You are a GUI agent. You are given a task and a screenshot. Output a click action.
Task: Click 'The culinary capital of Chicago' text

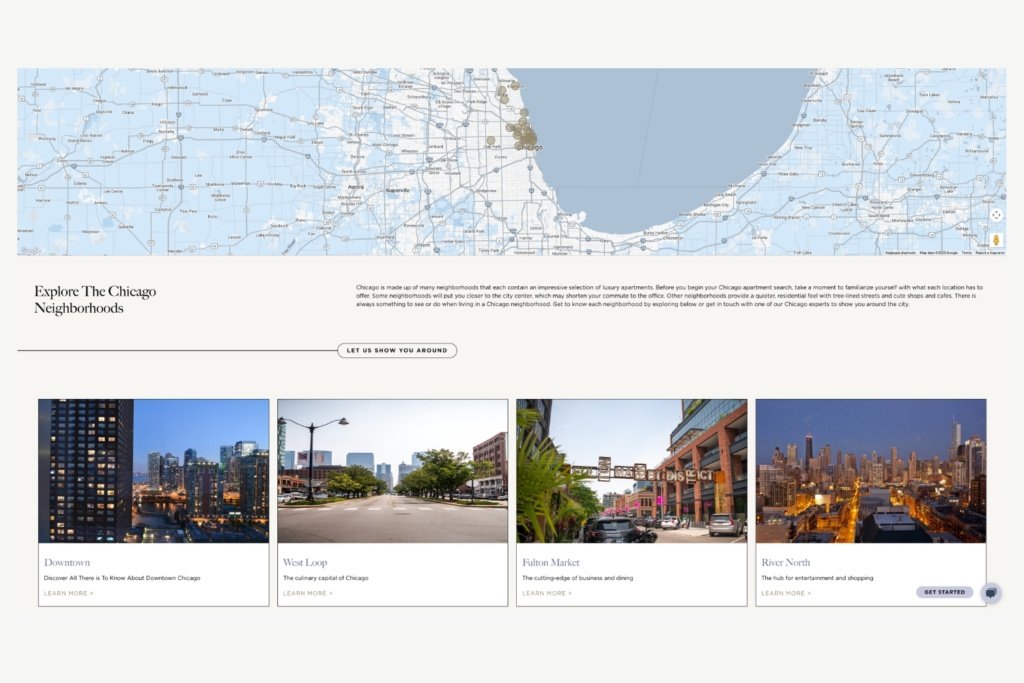[x=325, y=578]
